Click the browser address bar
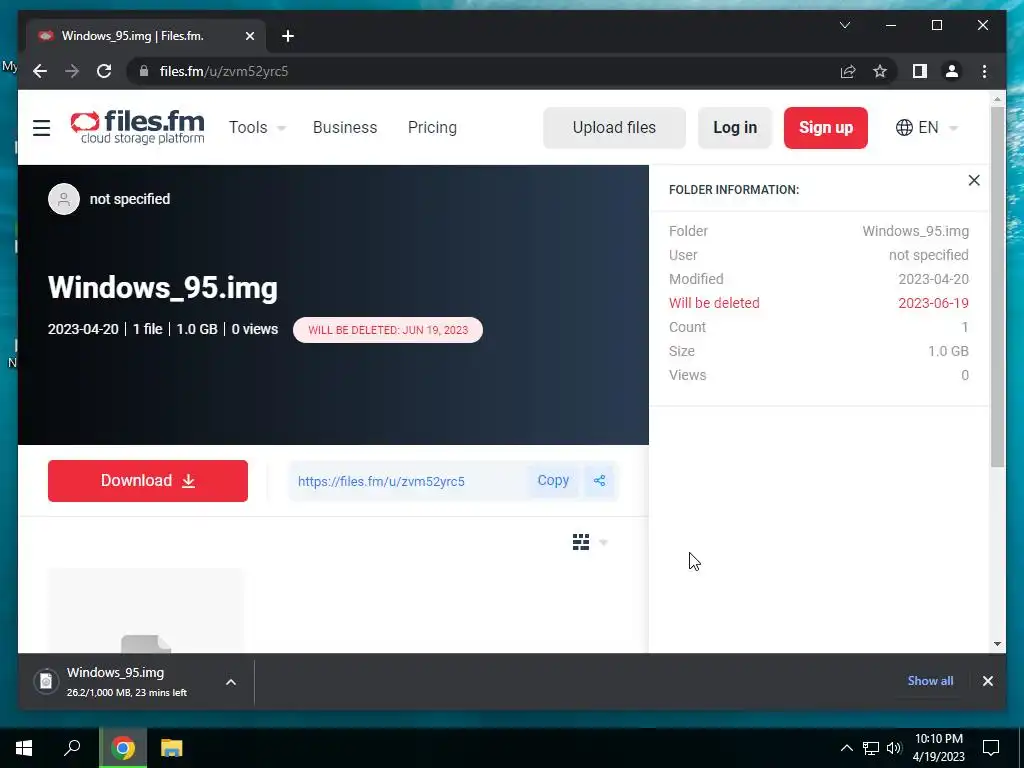The image size is (1024, 768). click(483, 71)
